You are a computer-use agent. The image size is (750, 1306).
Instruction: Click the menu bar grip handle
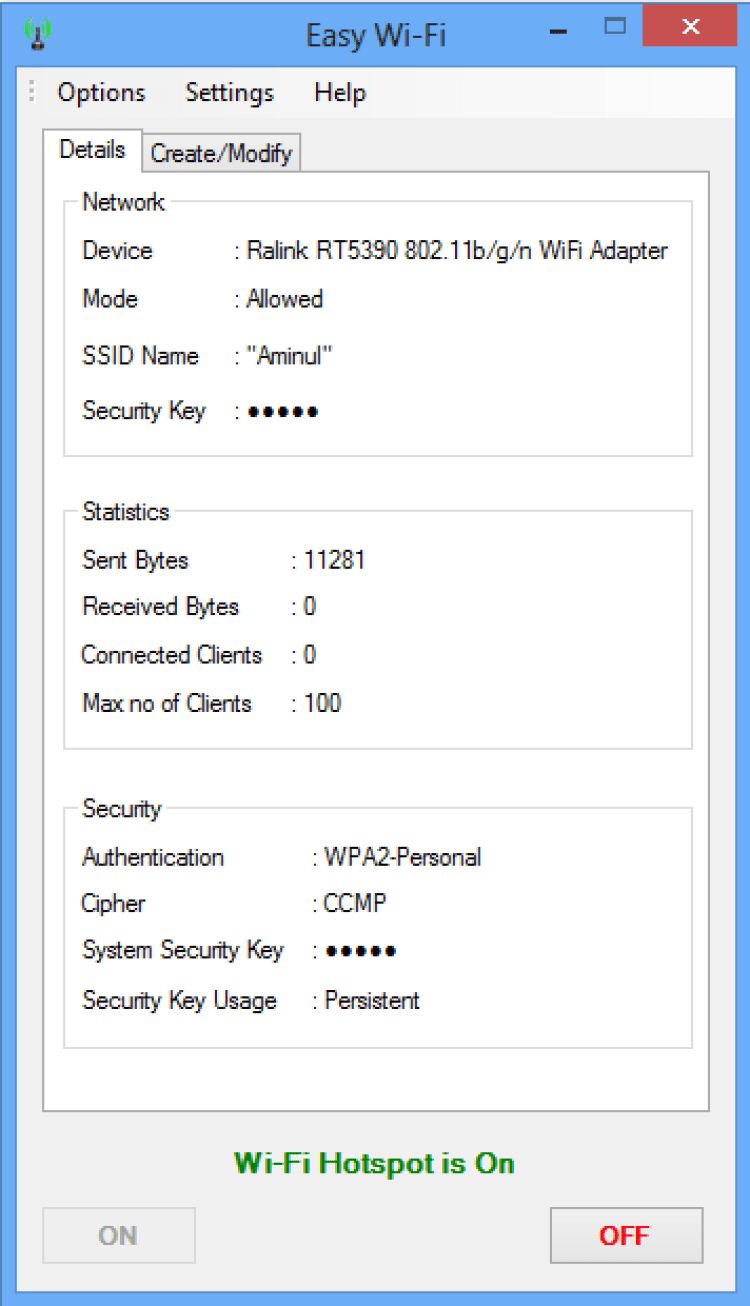pos(32,93)
